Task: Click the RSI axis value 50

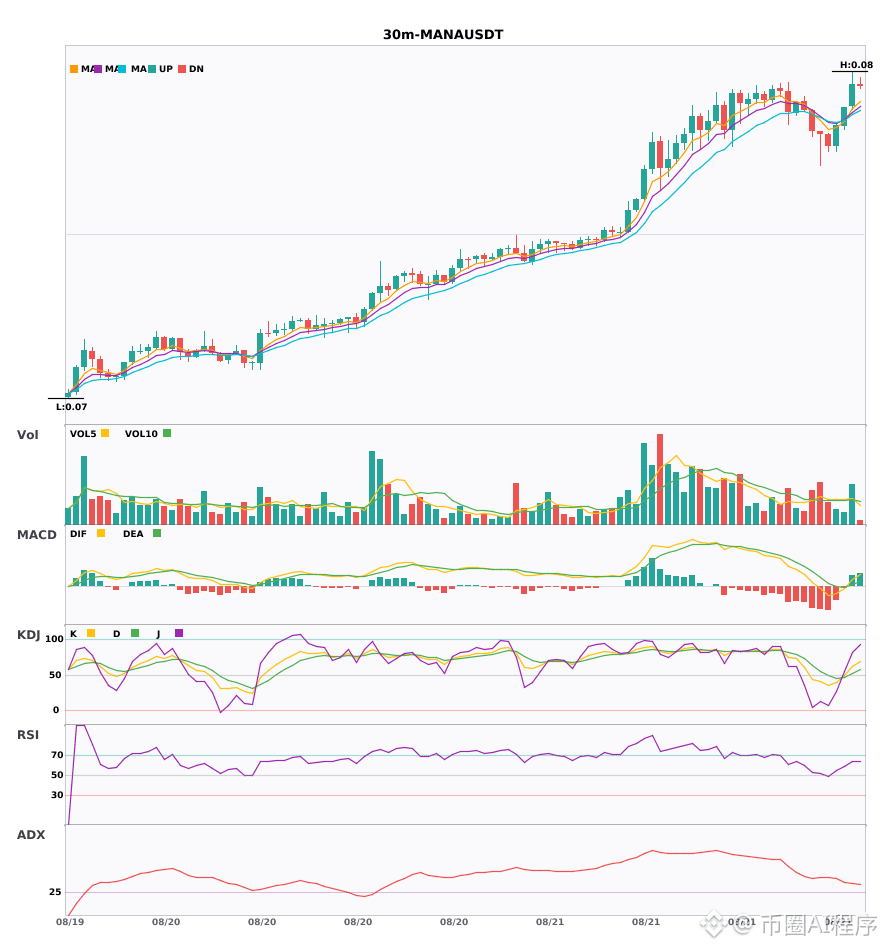Action: [57, 775]
